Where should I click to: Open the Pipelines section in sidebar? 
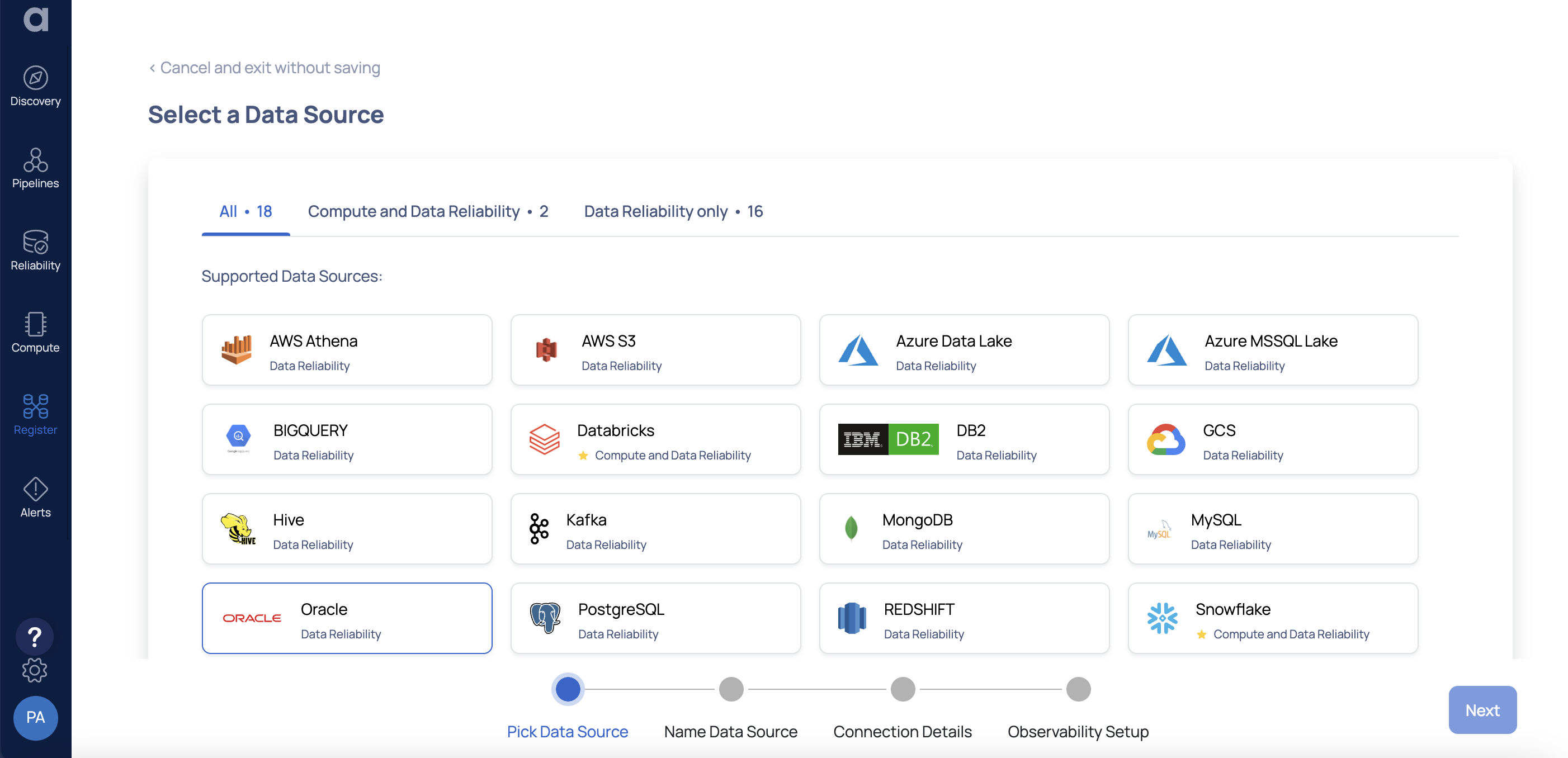coord(35,168)
